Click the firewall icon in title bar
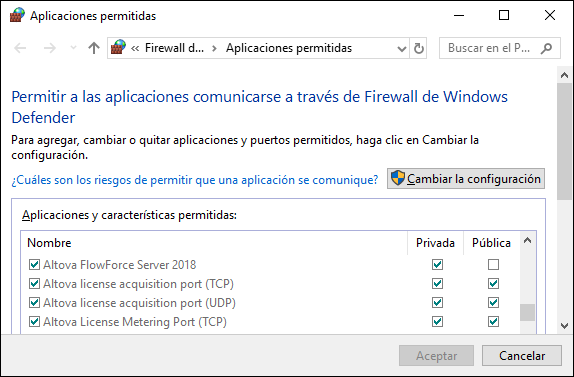This screenshot has height=377, width=574. pos(17,15)
